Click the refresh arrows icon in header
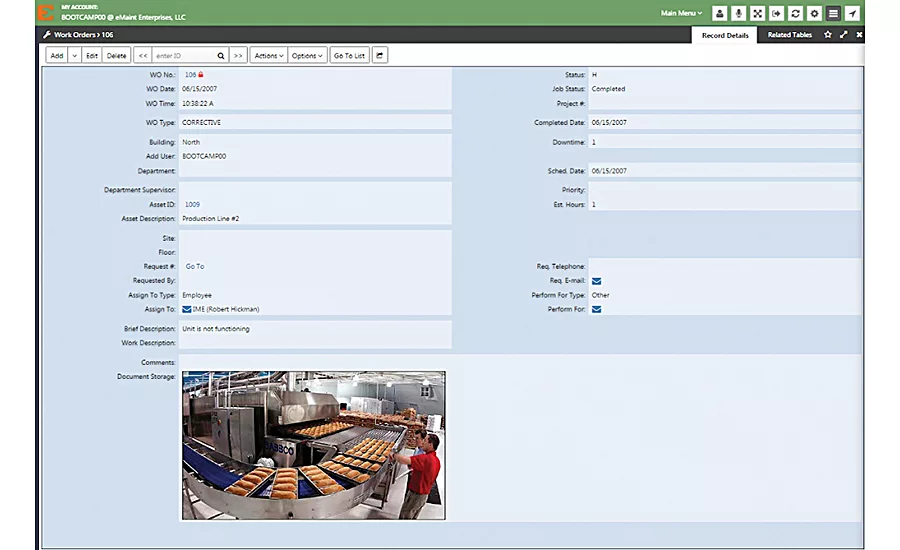Image resolution: width=900 pixels, height=550 pixels. (x=796, y=13)
